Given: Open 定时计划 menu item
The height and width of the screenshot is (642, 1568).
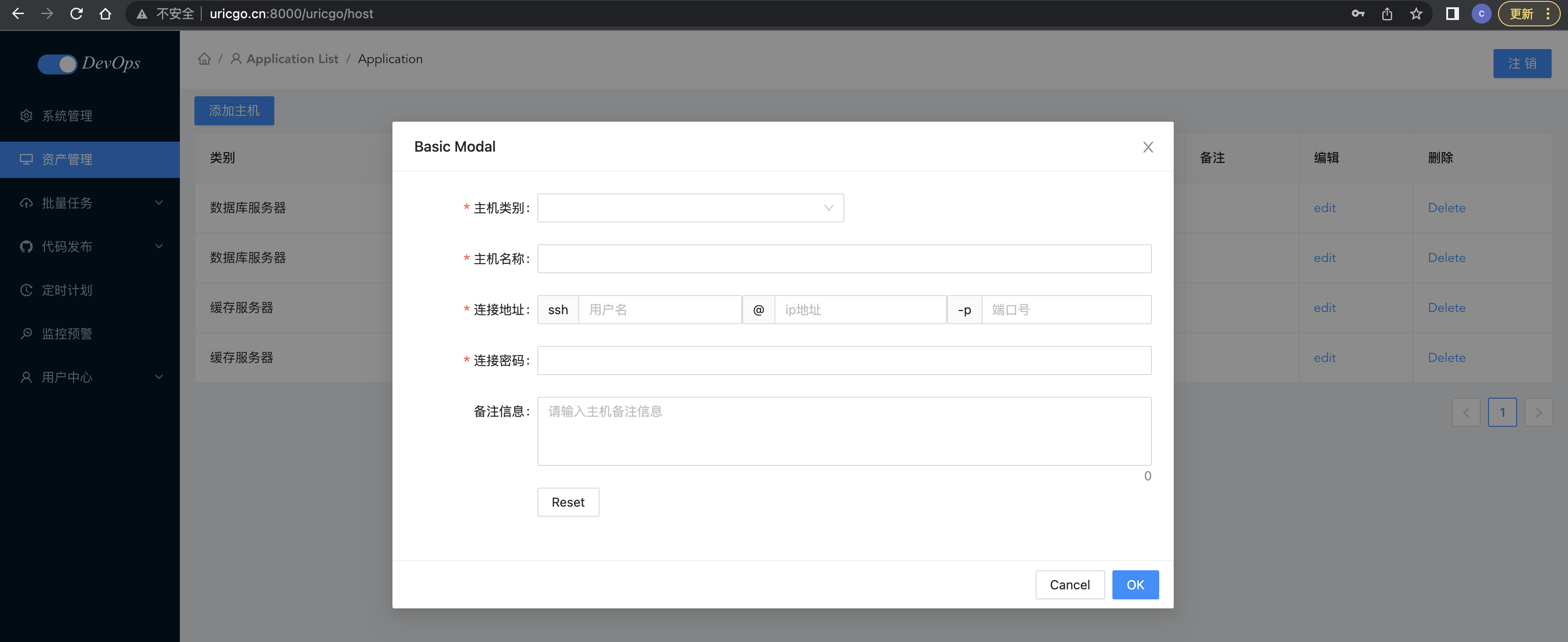Looking at the screenshot, I should pos(67,290).
